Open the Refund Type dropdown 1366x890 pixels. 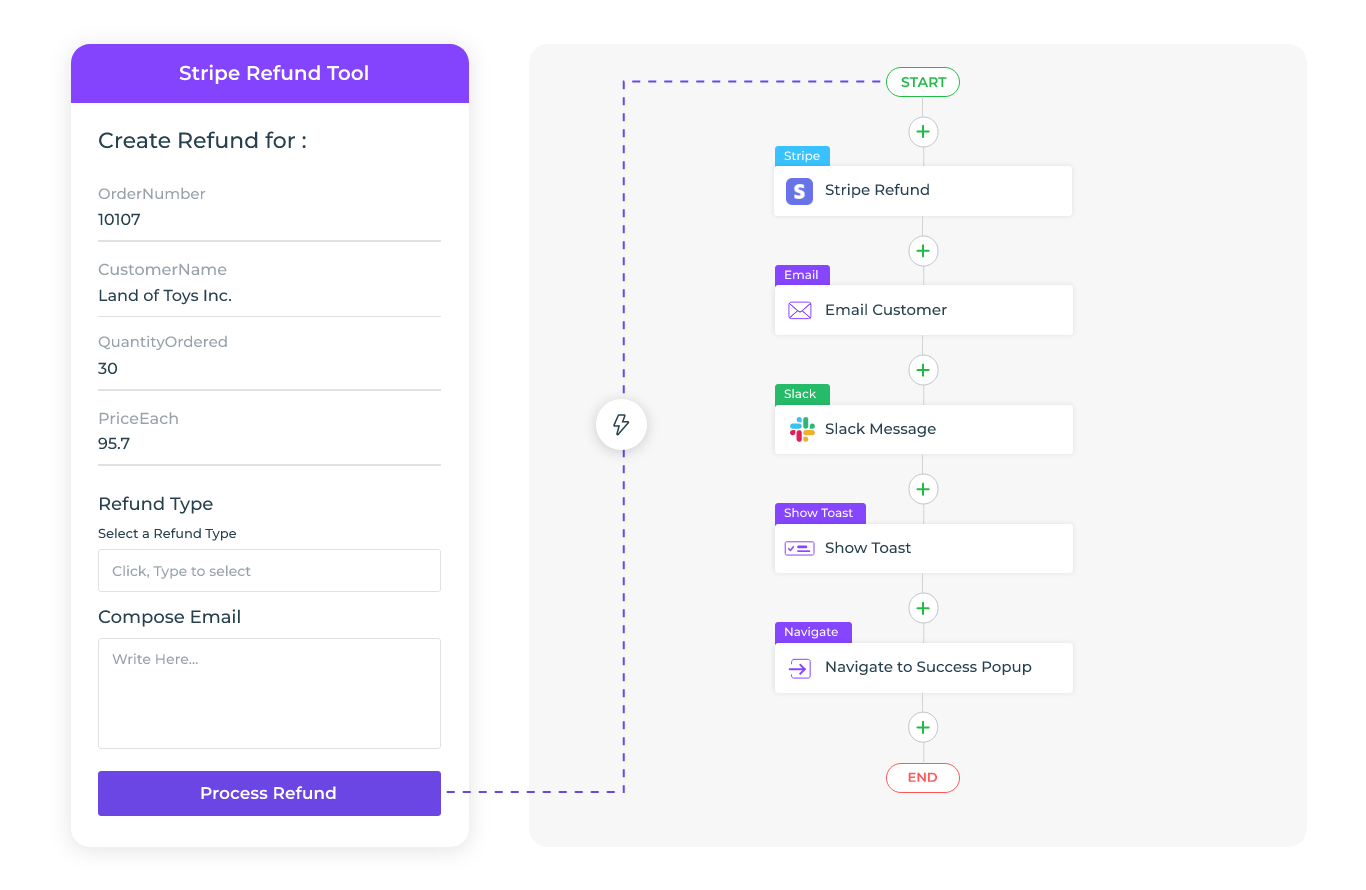click(269, 571)
